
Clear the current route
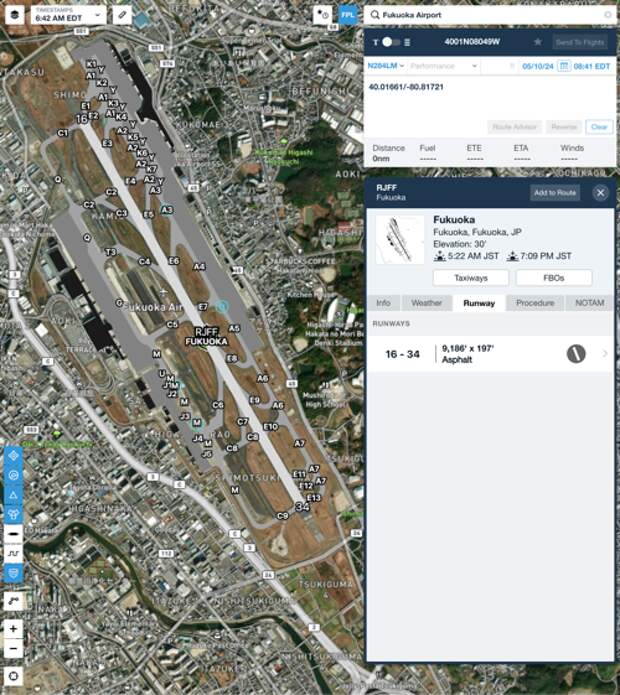[599, 127]
